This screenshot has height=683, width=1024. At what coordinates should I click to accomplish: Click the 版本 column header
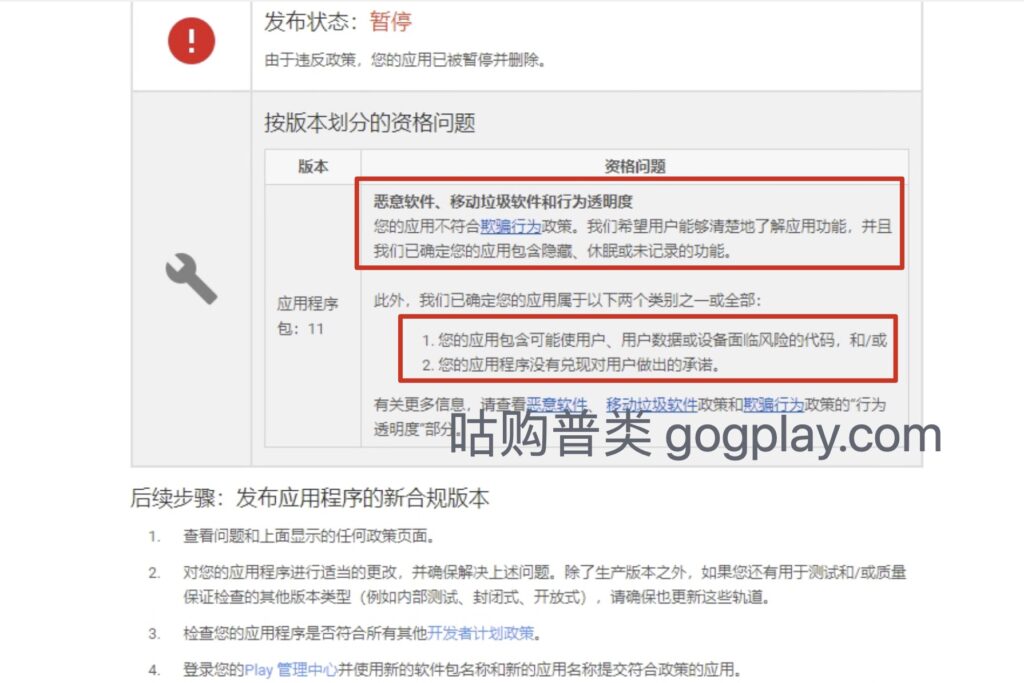pos(313,167)
